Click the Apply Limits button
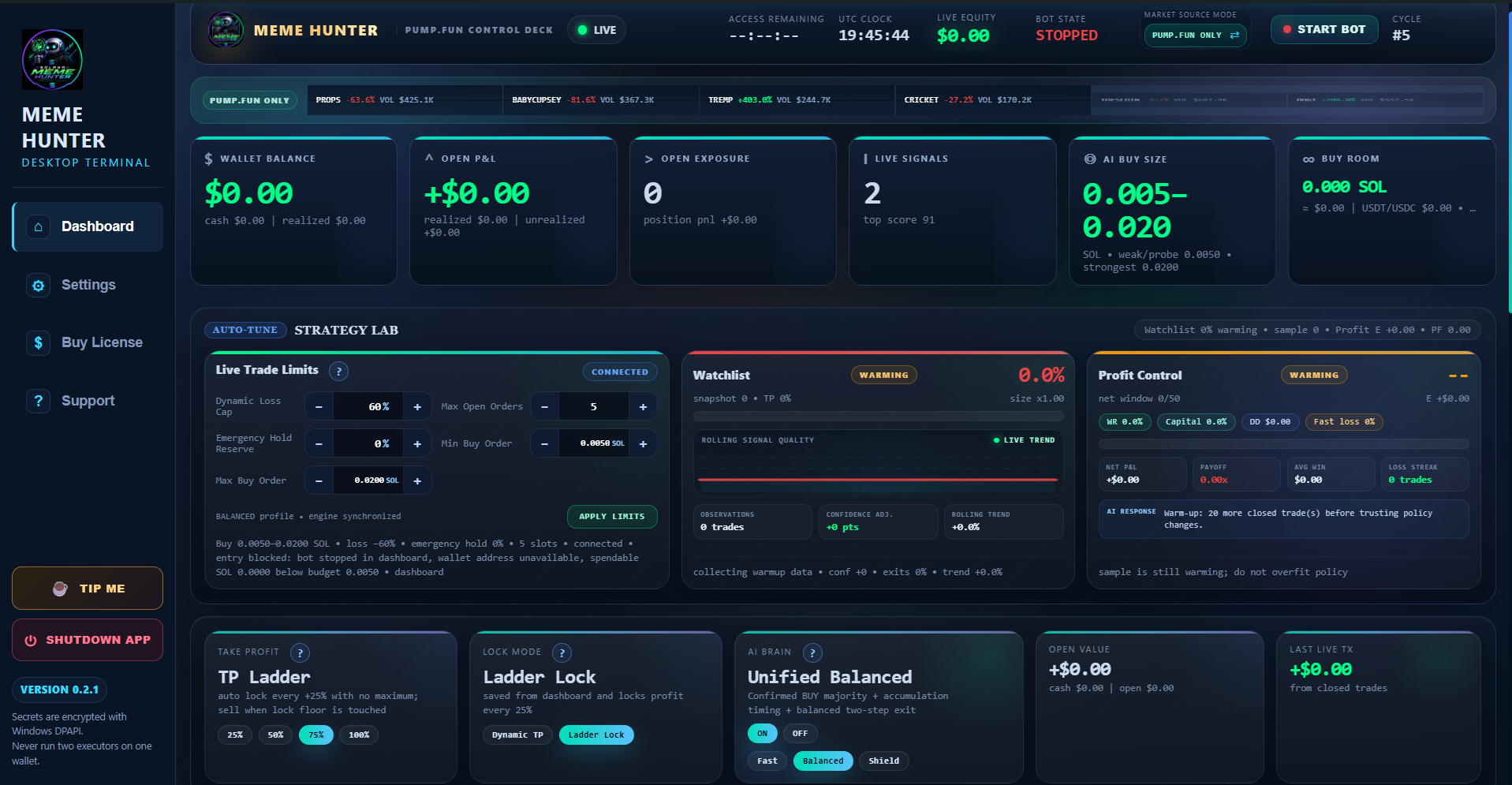The width and height of the screenshot is (1512, 785). (612, 517)
